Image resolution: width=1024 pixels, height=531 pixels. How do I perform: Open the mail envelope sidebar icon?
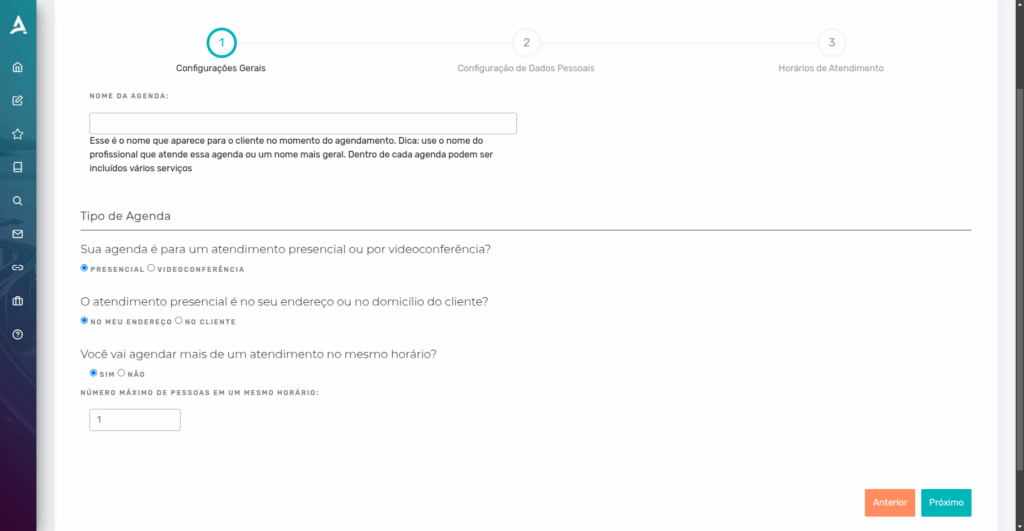click(18, 234)
